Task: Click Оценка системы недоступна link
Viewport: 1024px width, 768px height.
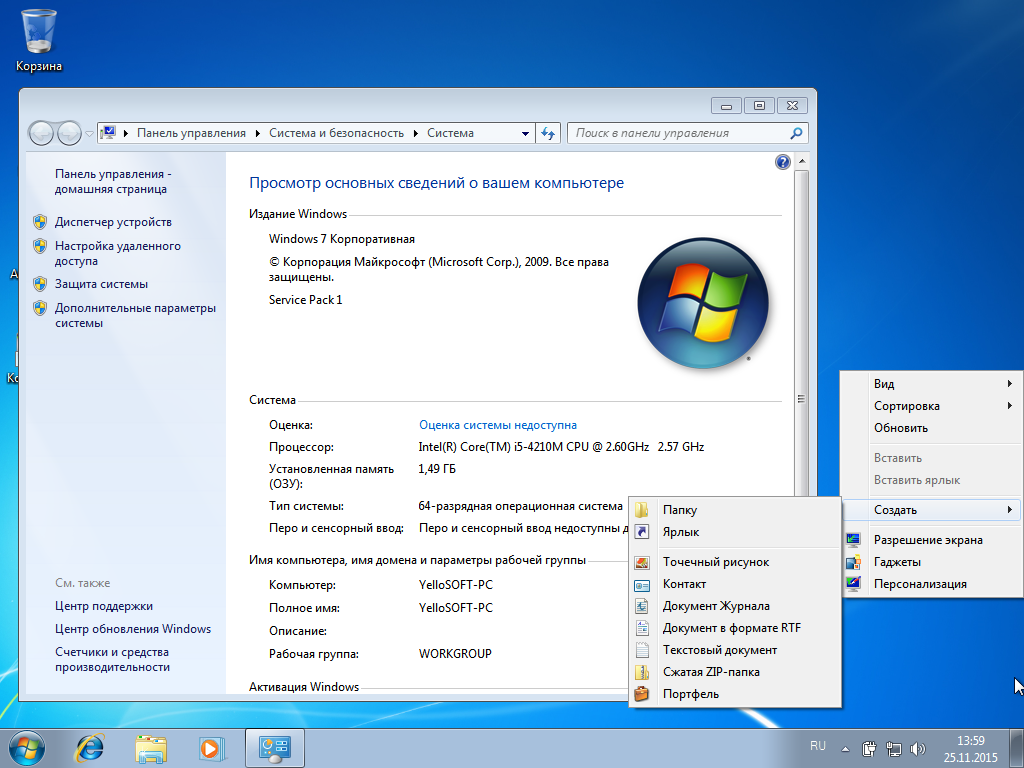Action: [x=498, y=425]
